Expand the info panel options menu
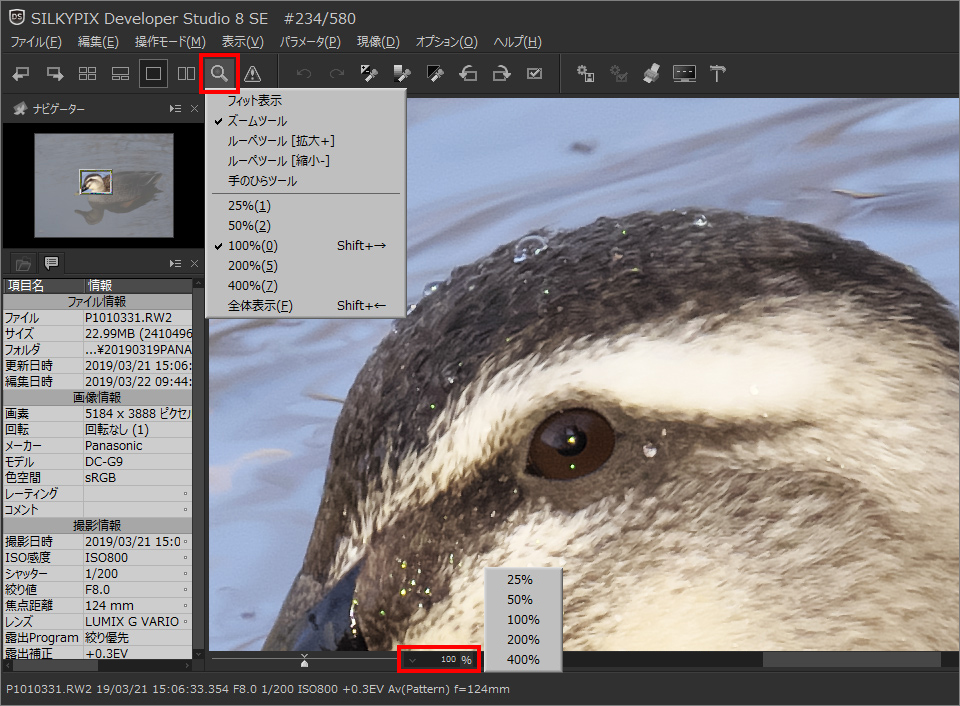Viewport: 960px width, 706px height. click(175, 263)
